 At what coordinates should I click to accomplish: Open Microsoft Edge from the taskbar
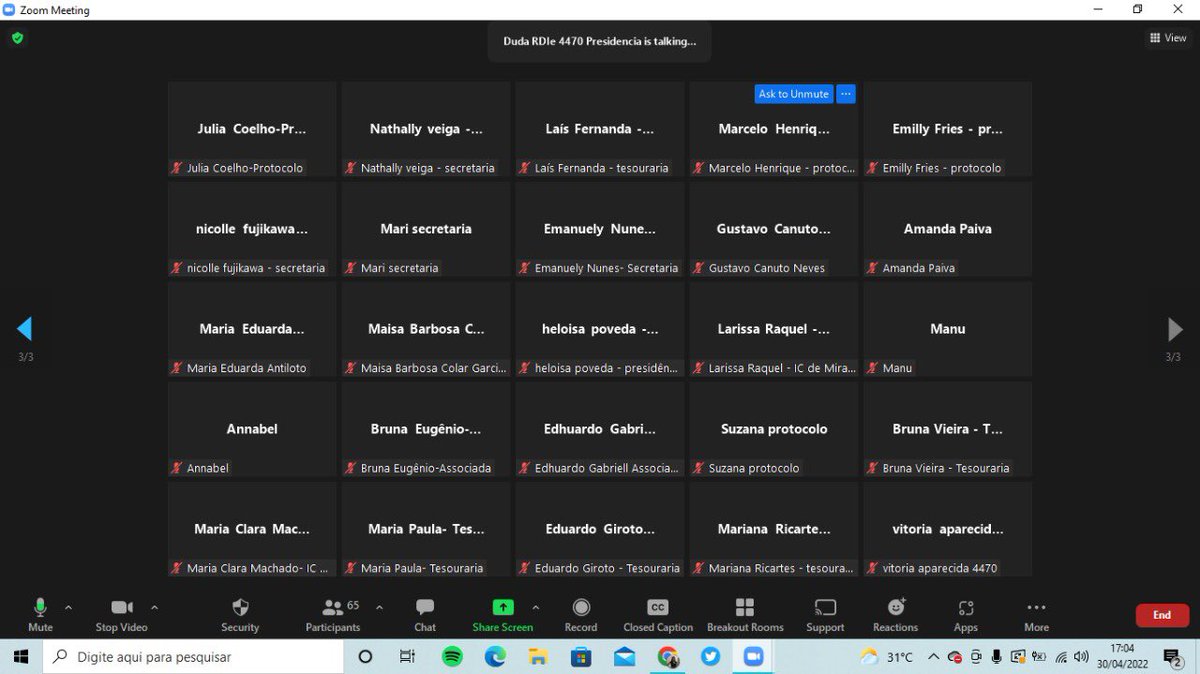point(495,657)
